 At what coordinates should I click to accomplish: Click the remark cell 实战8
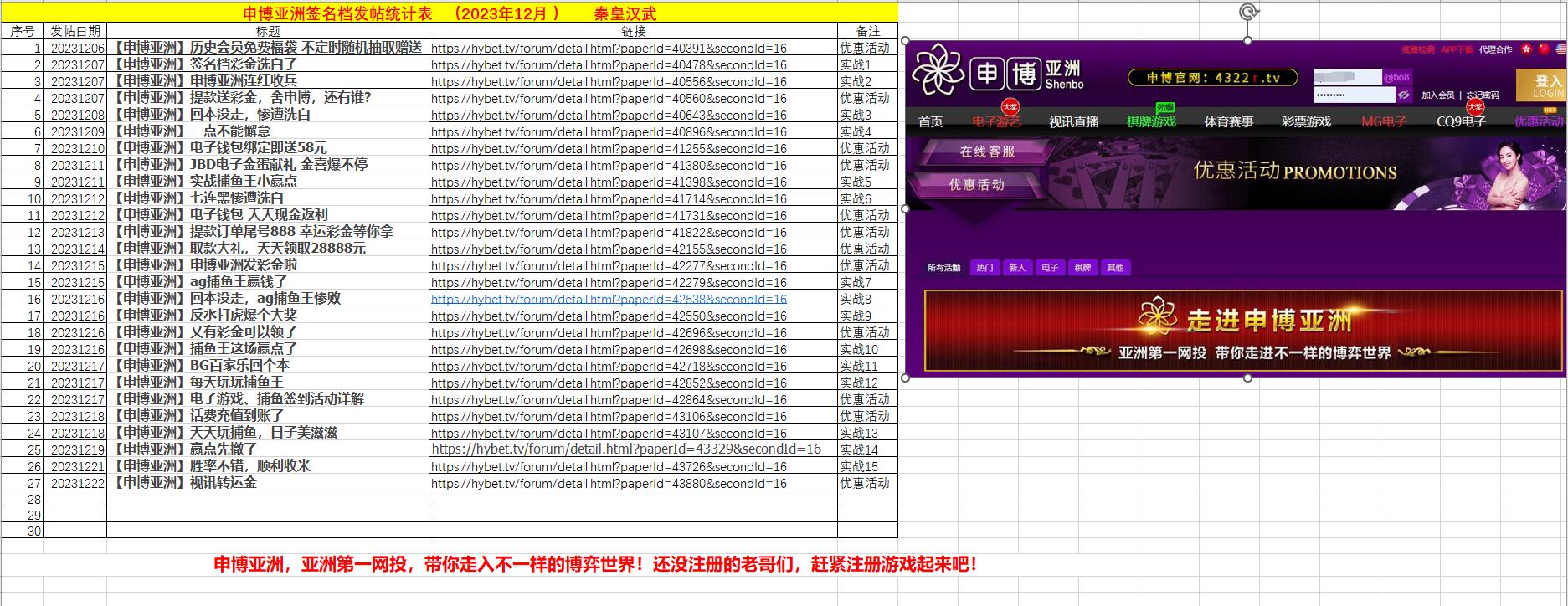click(868, 299)
